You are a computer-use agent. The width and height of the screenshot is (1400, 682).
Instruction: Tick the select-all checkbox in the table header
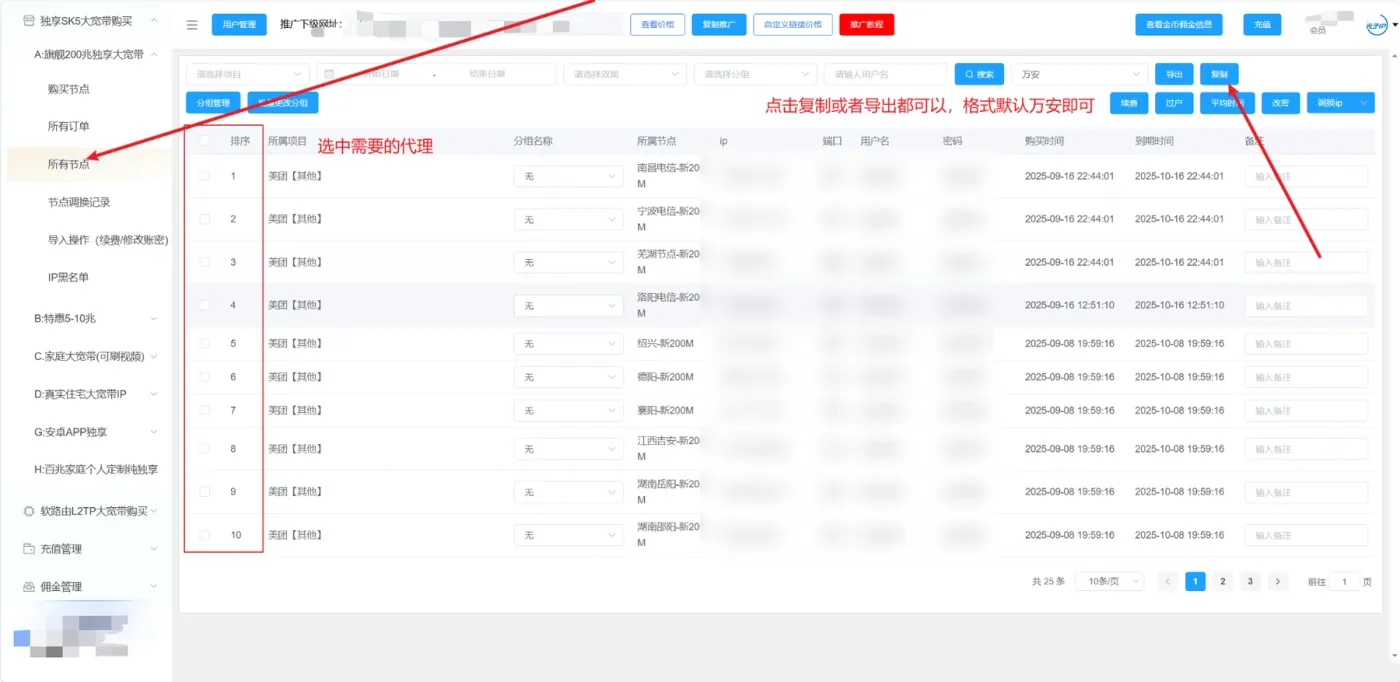205,141
